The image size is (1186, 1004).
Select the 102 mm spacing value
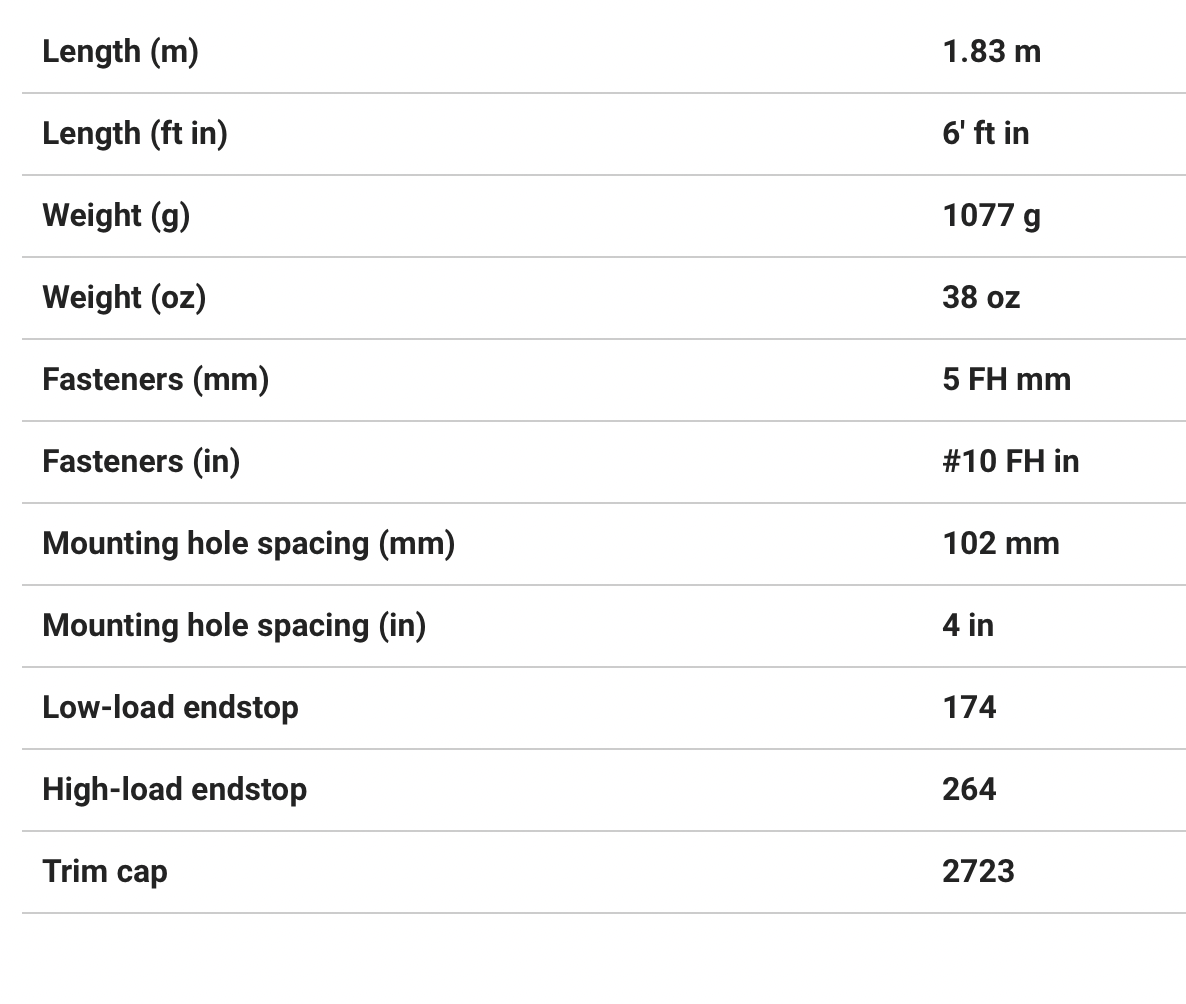[x=1000, y=543]
